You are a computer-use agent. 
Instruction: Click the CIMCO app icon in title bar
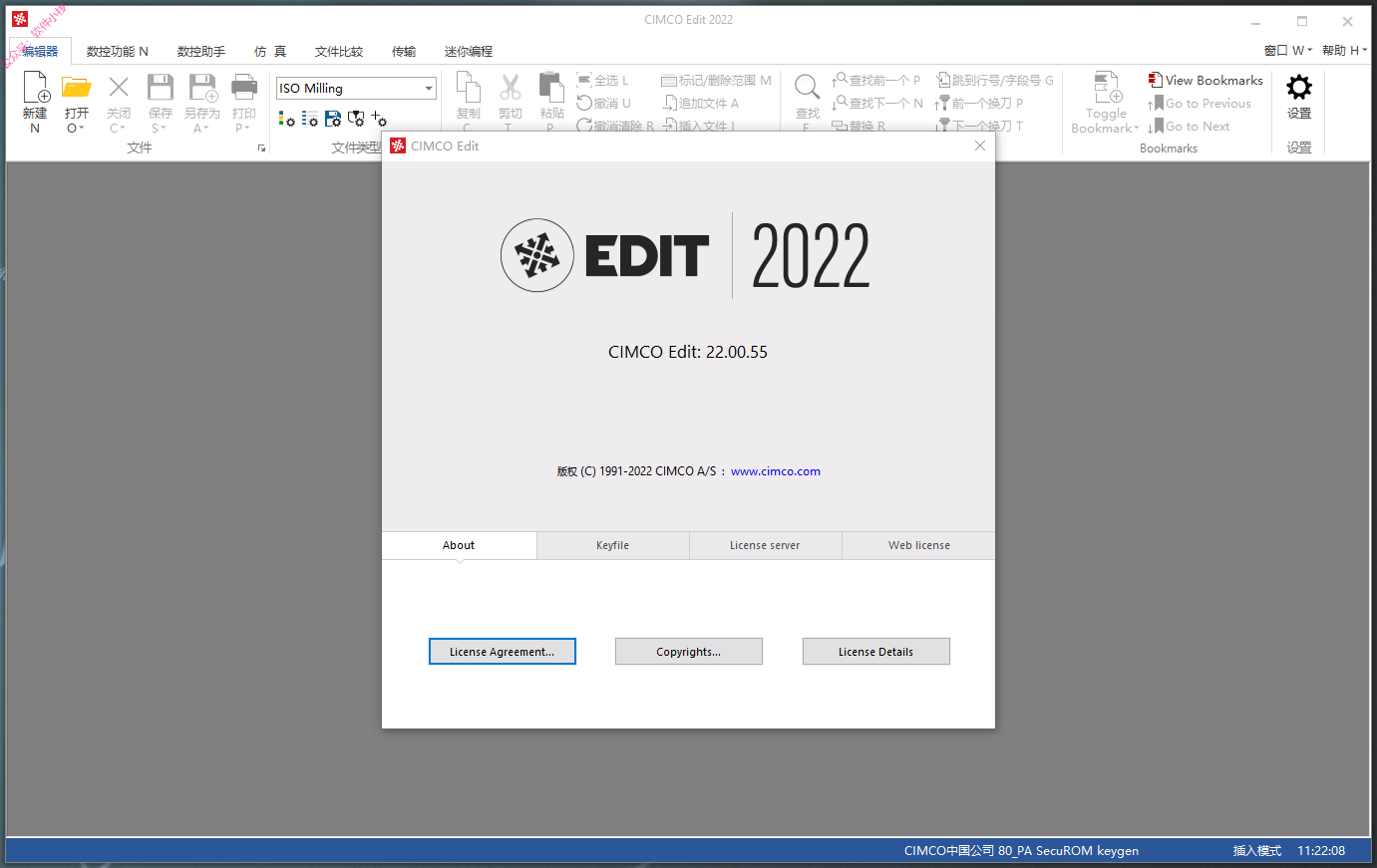click(x=20, y=19)
